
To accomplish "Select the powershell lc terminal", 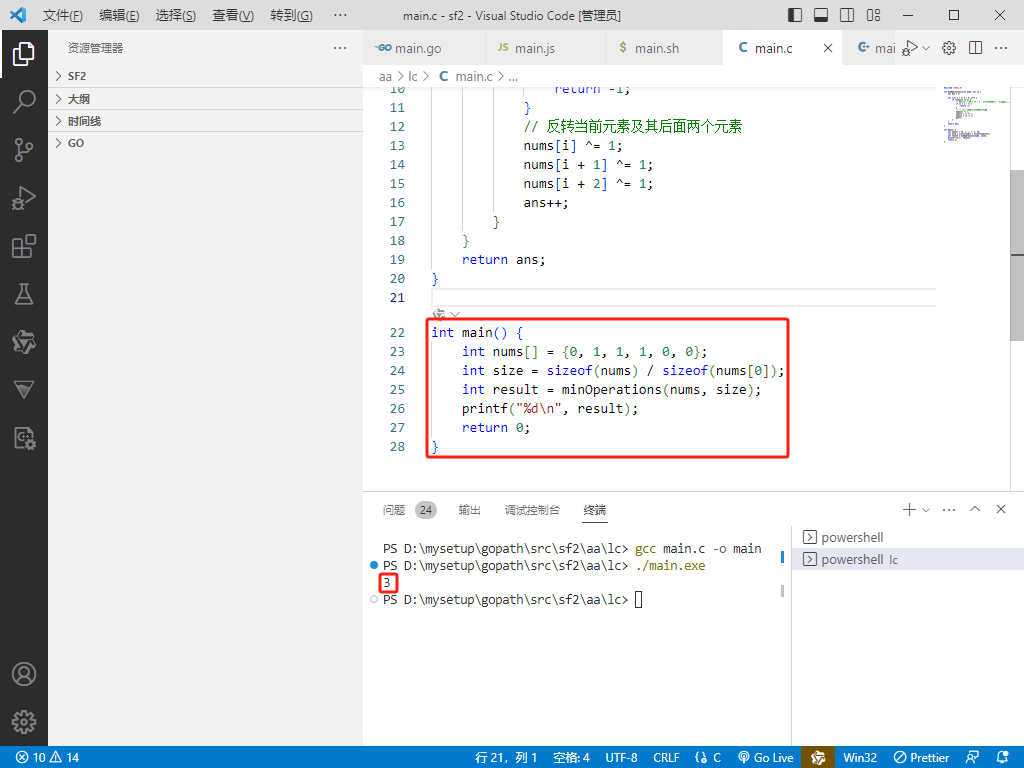I will [x=908, y=560].
